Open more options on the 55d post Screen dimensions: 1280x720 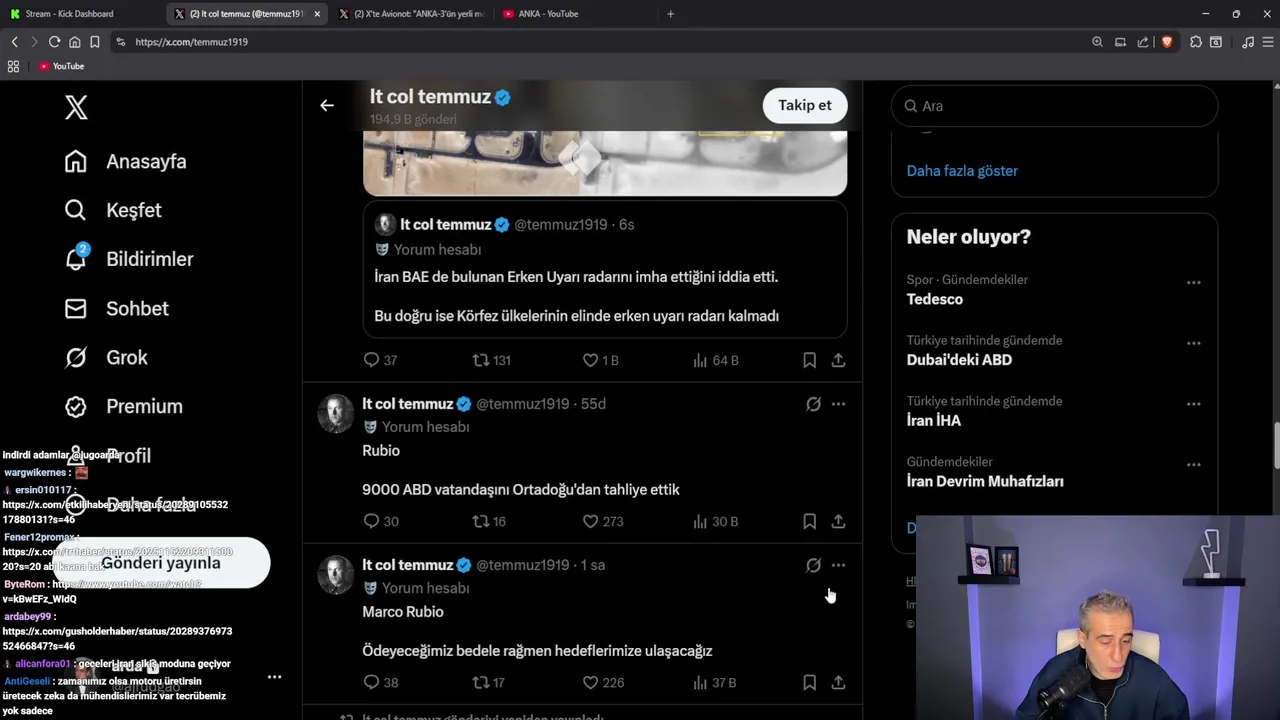tap(838, 404)
